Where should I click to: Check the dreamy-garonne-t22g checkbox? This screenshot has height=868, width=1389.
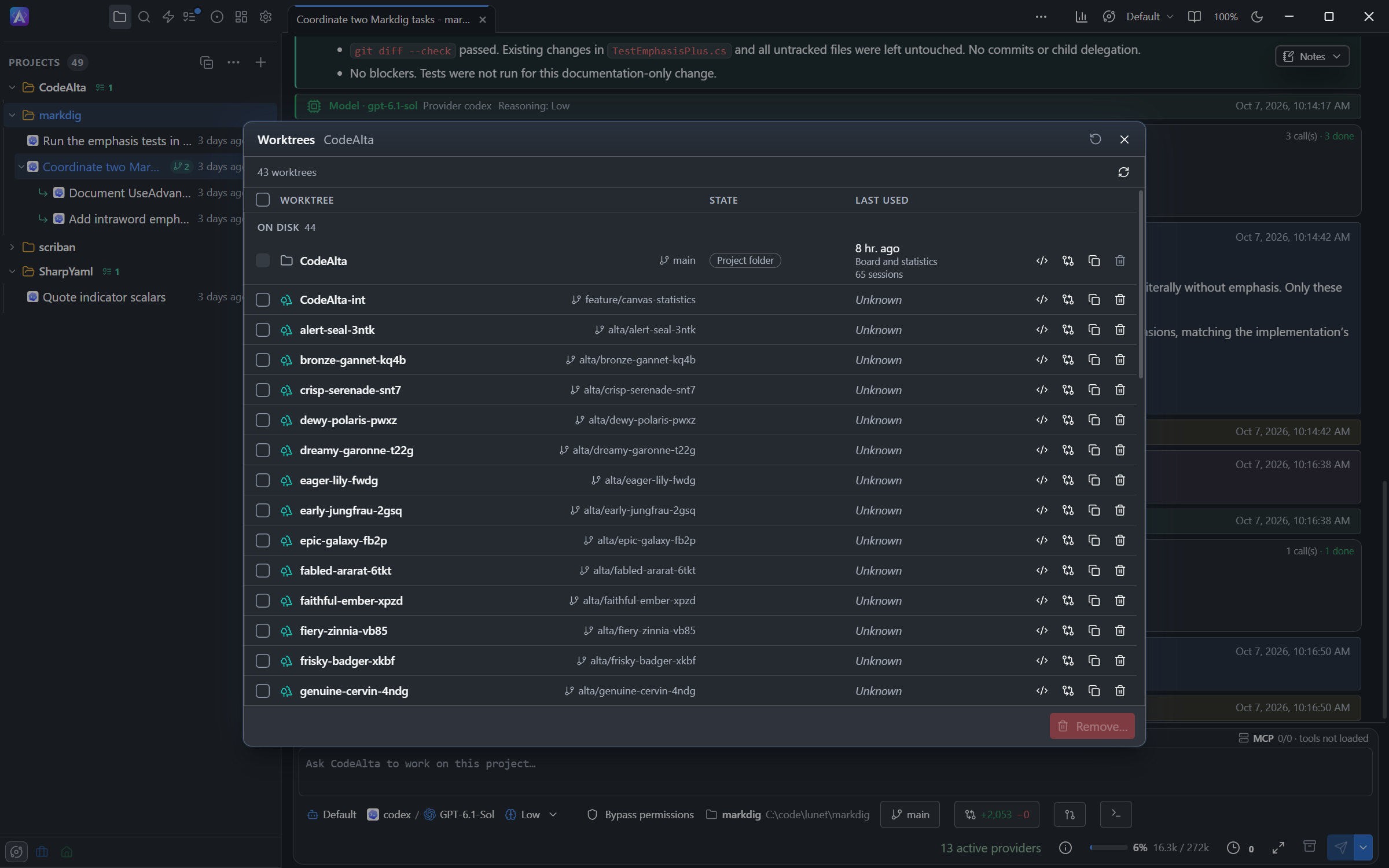263,450
